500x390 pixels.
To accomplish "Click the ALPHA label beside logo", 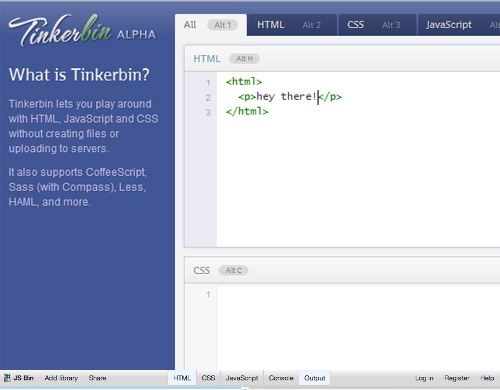I will (136, 35).
